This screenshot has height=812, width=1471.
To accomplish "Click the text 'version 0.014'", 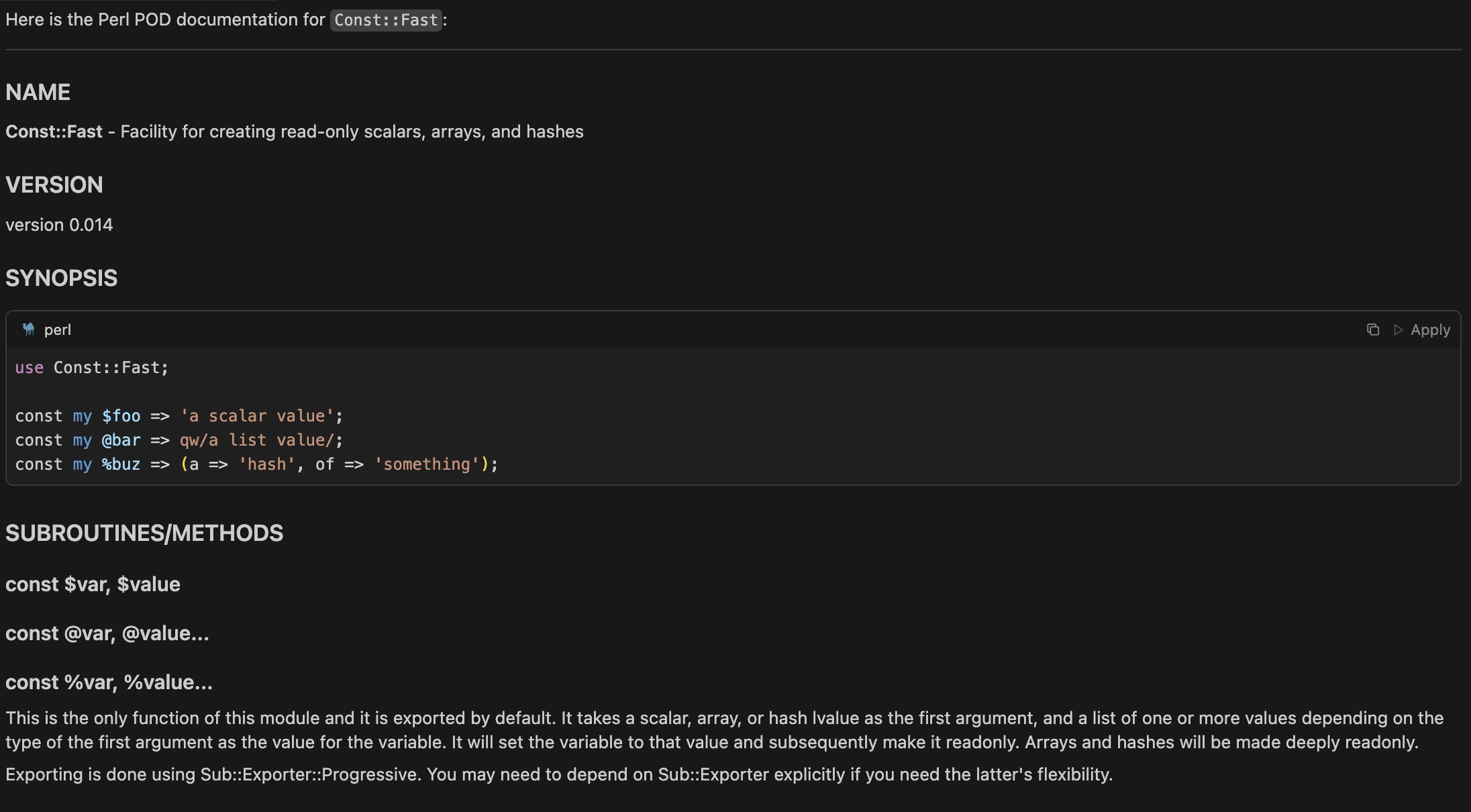I will click(59, 225).
